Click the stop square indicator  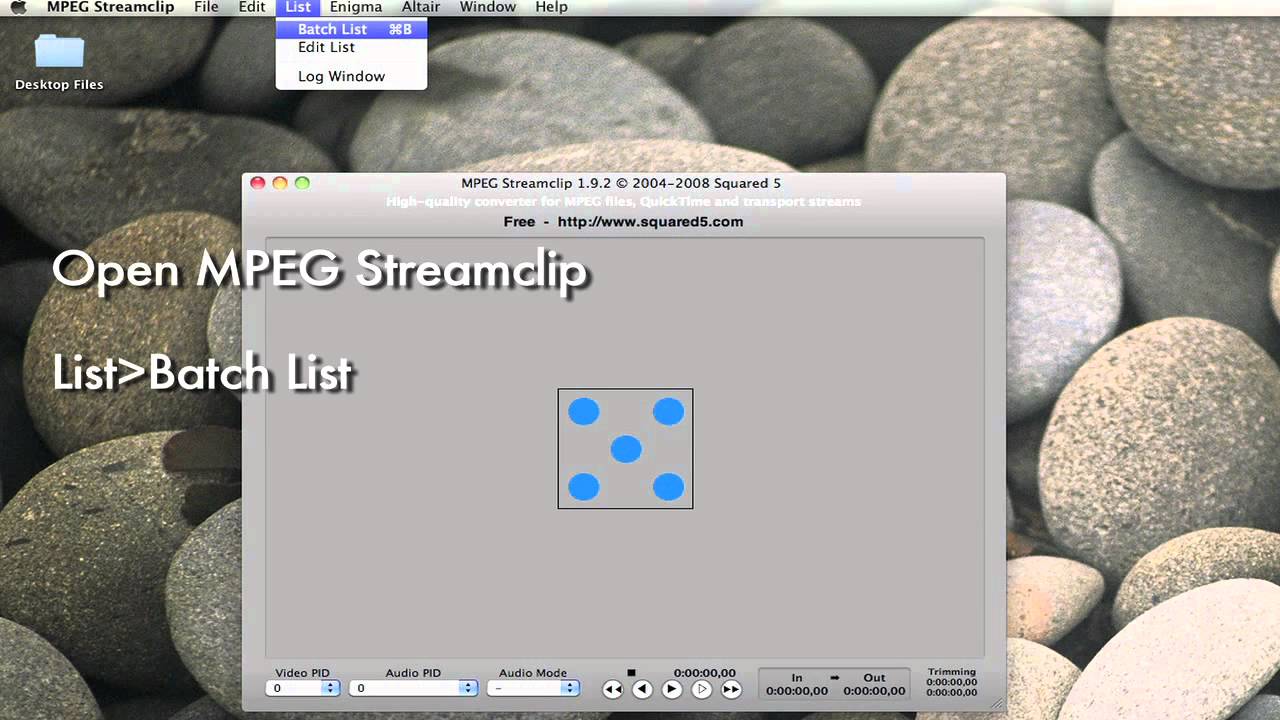pos(631,673)
